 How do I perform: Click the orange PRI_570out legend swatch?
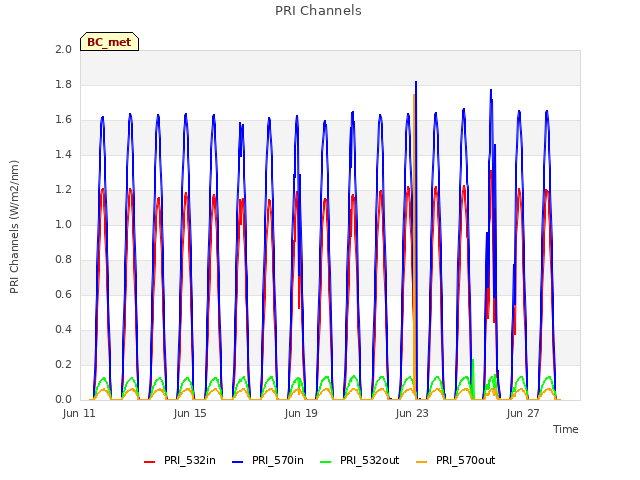pos(421,462)
